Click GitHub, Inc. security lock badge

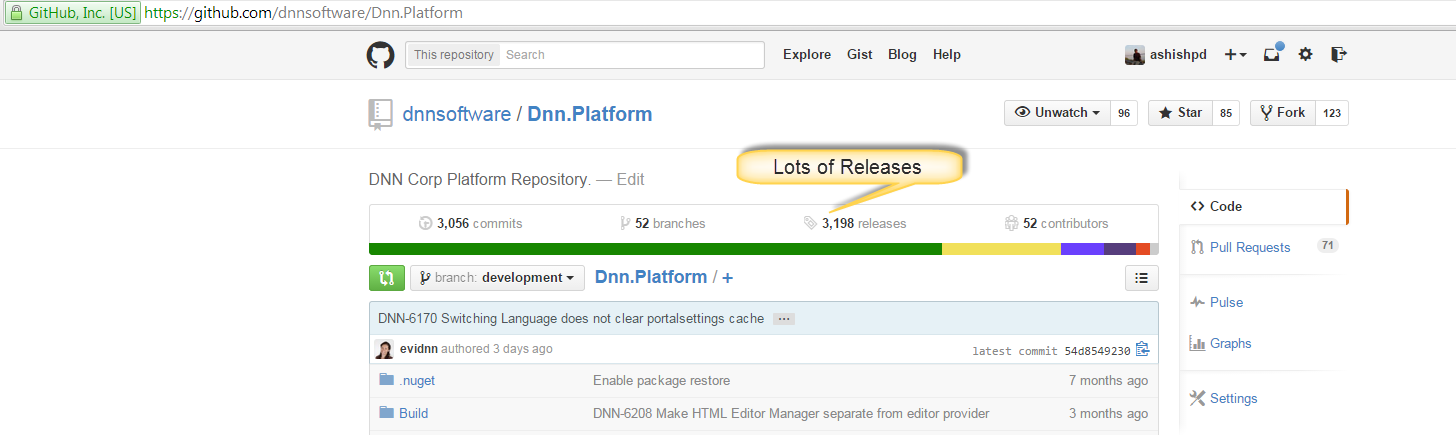click(71, 14)
